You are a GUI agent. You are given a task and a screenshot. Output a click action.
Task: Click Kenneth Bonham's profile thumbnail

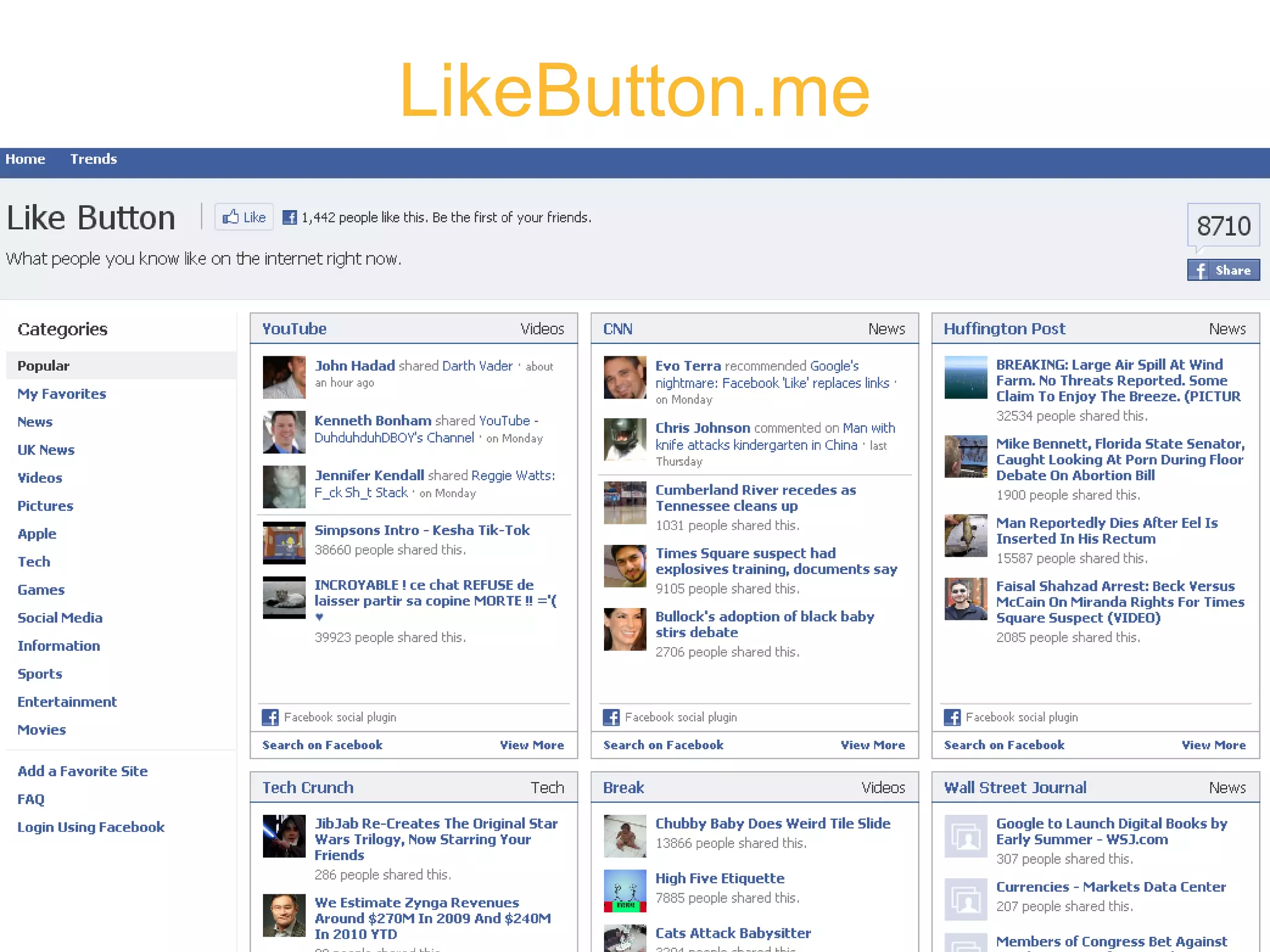(284, 432)
